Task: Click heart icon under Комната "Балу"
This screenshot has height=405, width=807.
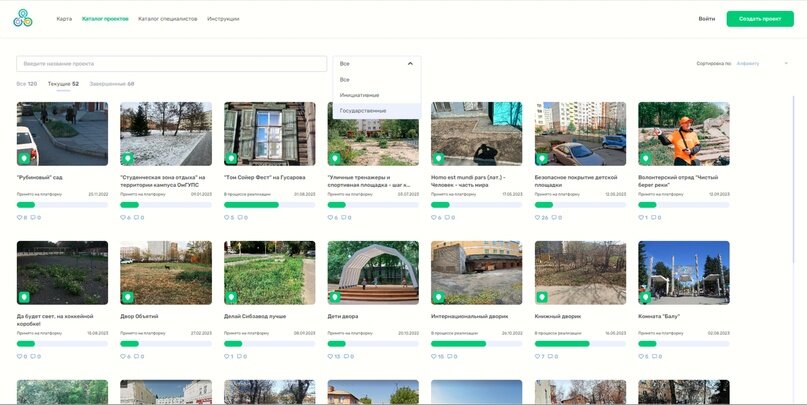Action: 641,356
